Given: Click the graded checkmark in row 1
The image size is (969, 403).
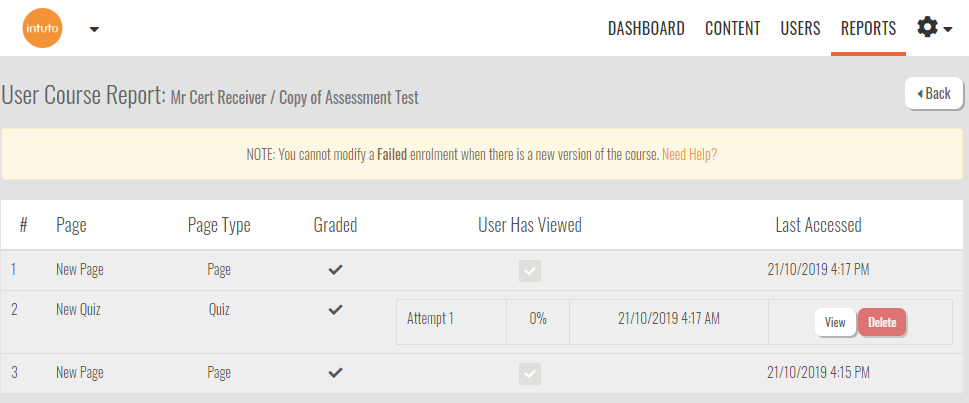Looking at the screenshot, I should (x=335, y=270).
